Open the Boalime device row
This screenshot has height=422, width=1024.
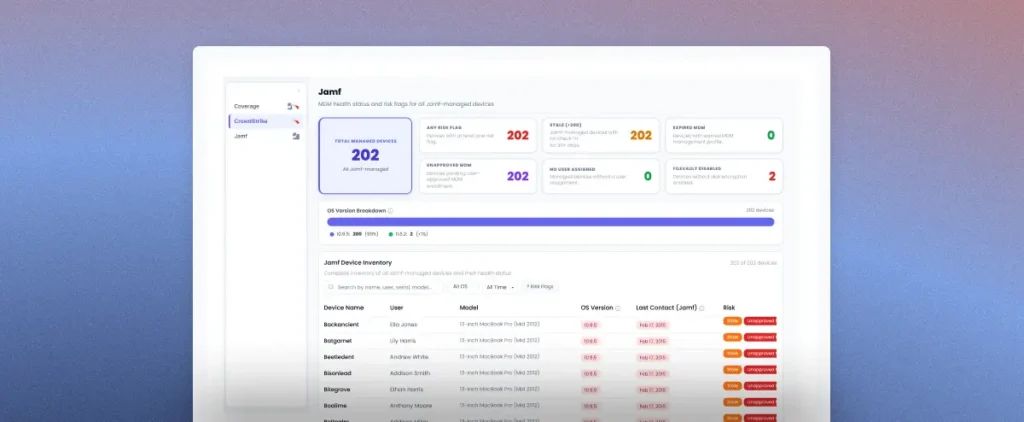coord(550,406)
